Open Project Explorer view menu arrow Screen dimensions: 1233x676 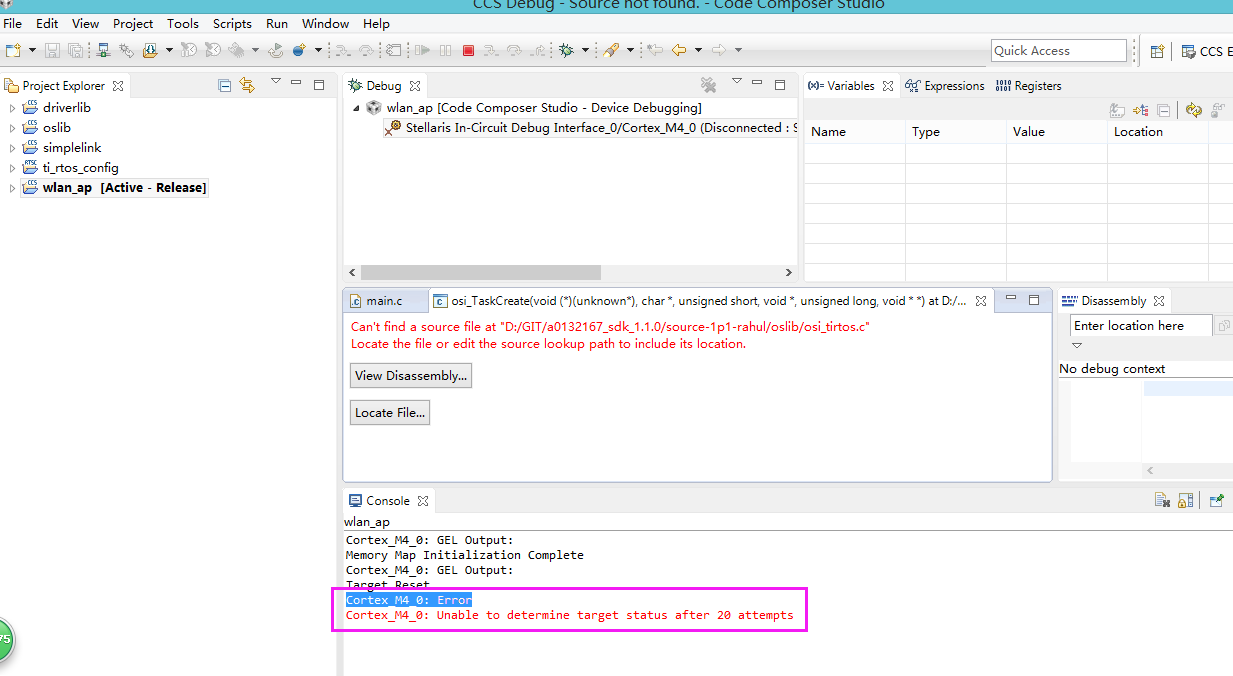[276, 82]
